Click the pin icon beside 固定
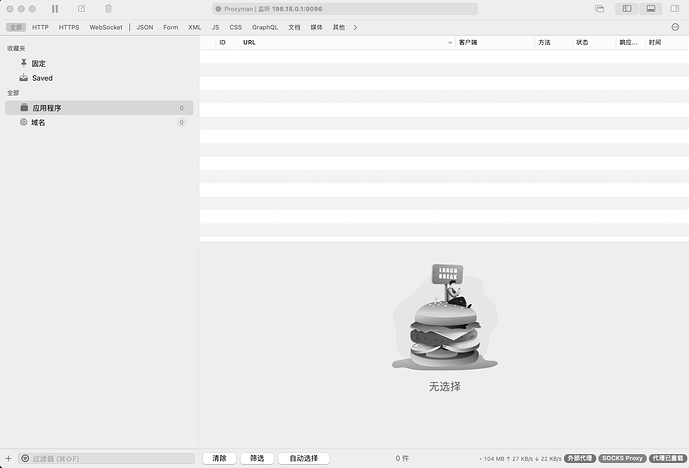689x468 pixels. tap(24, 63)
